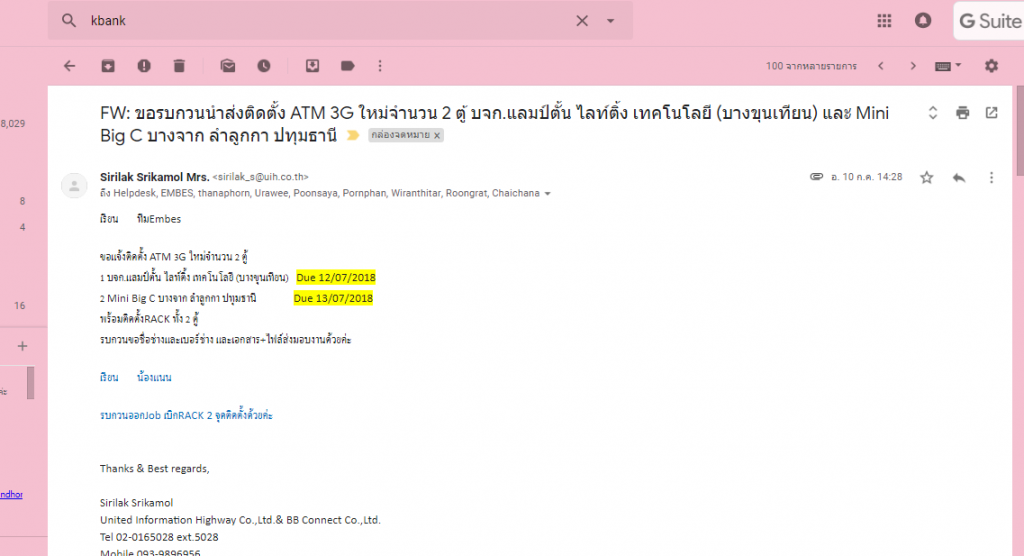The image size is (1024, 556).
Task: Open toolbar more options menu
Action: click(x=380, y=66)
